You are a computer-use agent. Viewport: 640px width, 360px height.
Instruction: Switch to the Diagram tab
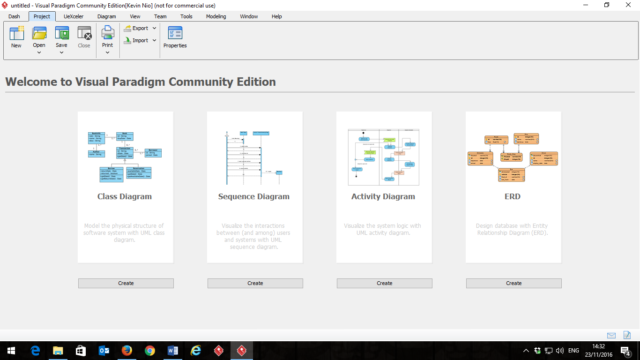click(x=107, y=16)
